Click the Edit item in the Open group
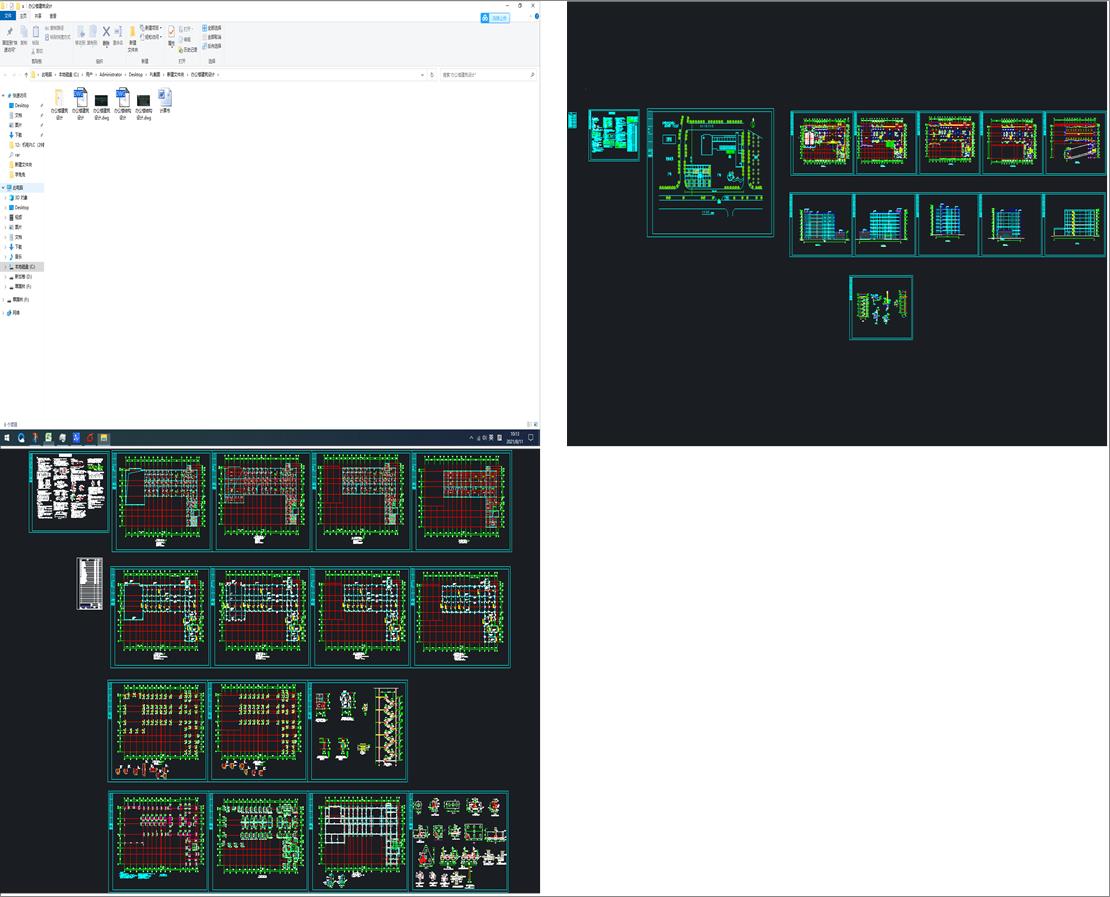Screen dimensions: 1110x897 [187, 40]
